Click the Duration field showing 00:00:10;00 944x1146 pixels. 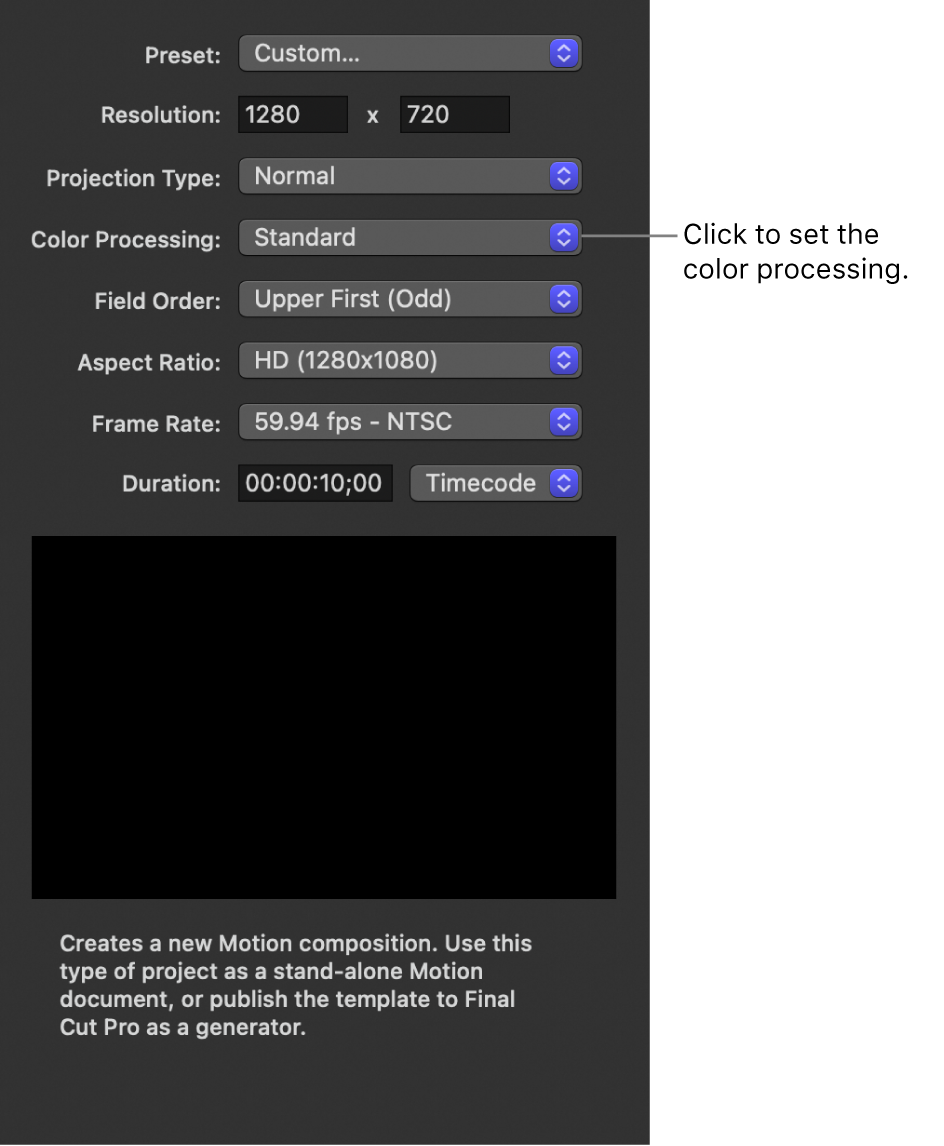click(x=315, y=484)
